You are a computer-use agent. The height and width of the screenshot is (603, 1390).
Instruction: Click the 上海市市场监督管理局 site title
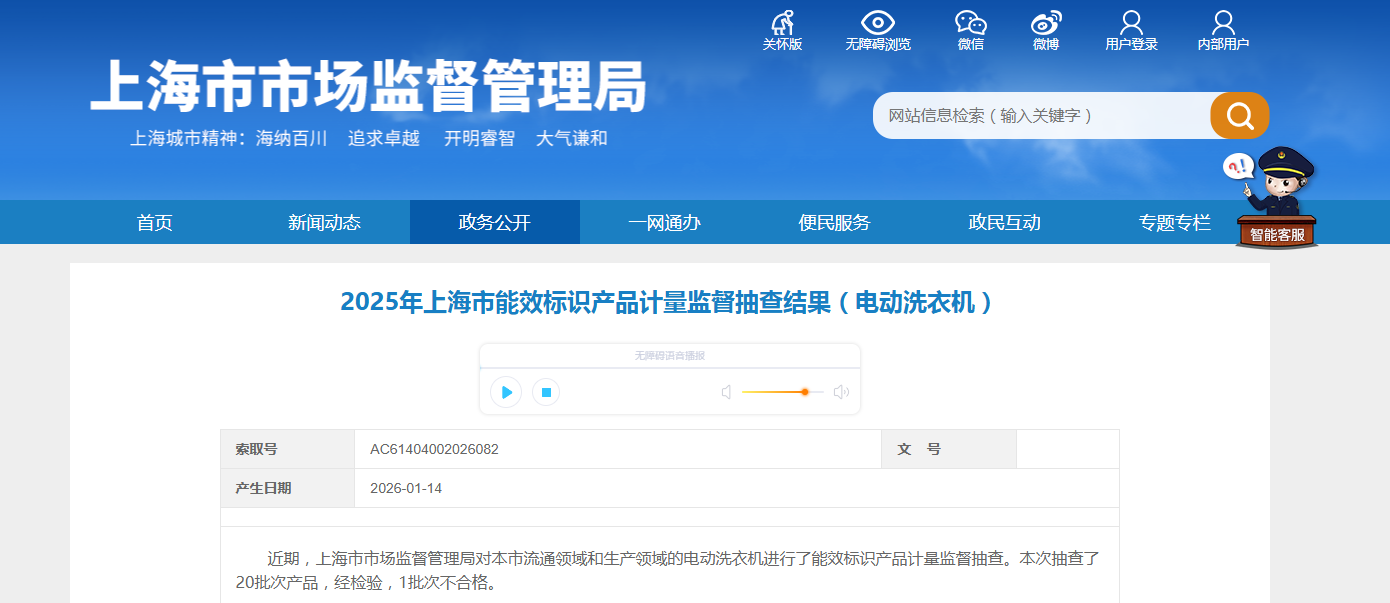[x=368, y=87]
